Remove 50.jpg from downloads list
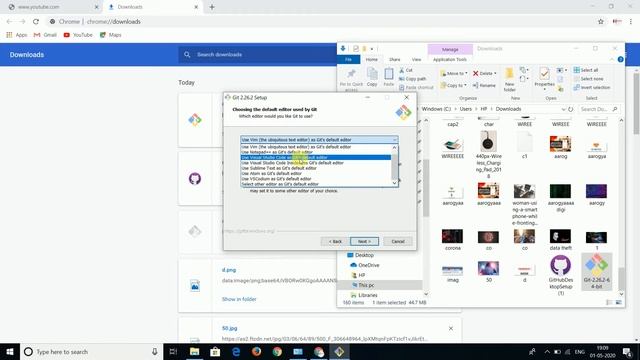 tap(451, 329)
